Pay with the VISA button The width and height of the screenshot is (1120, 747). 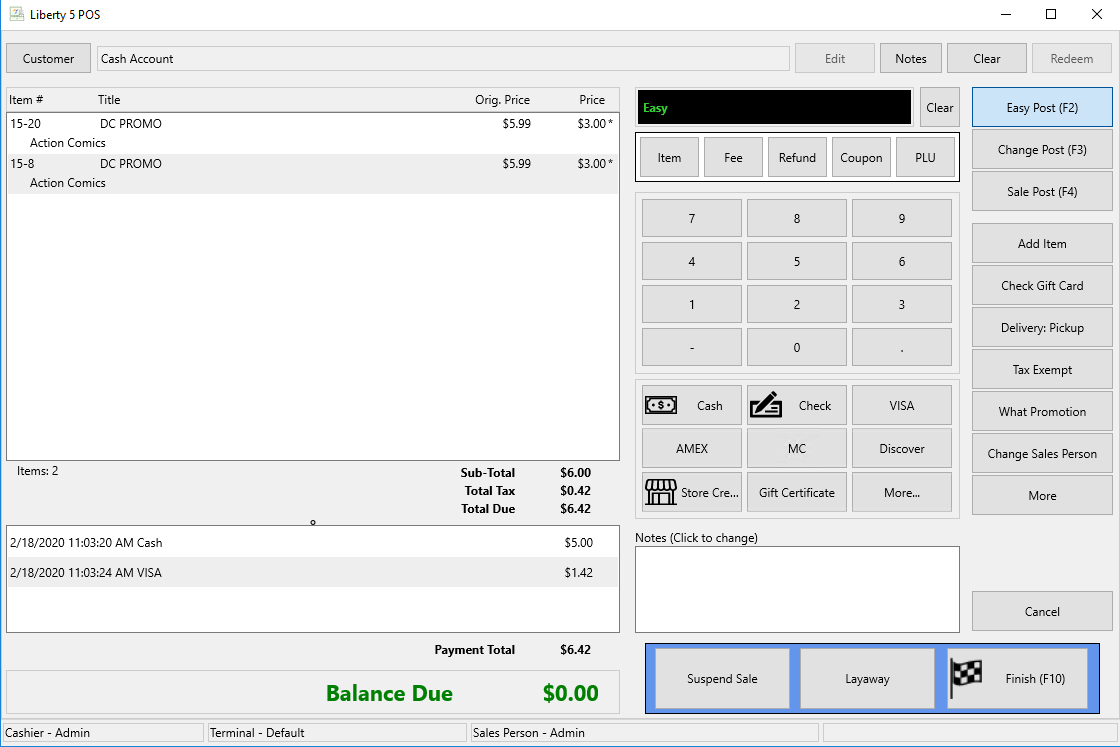pos(901,406)
